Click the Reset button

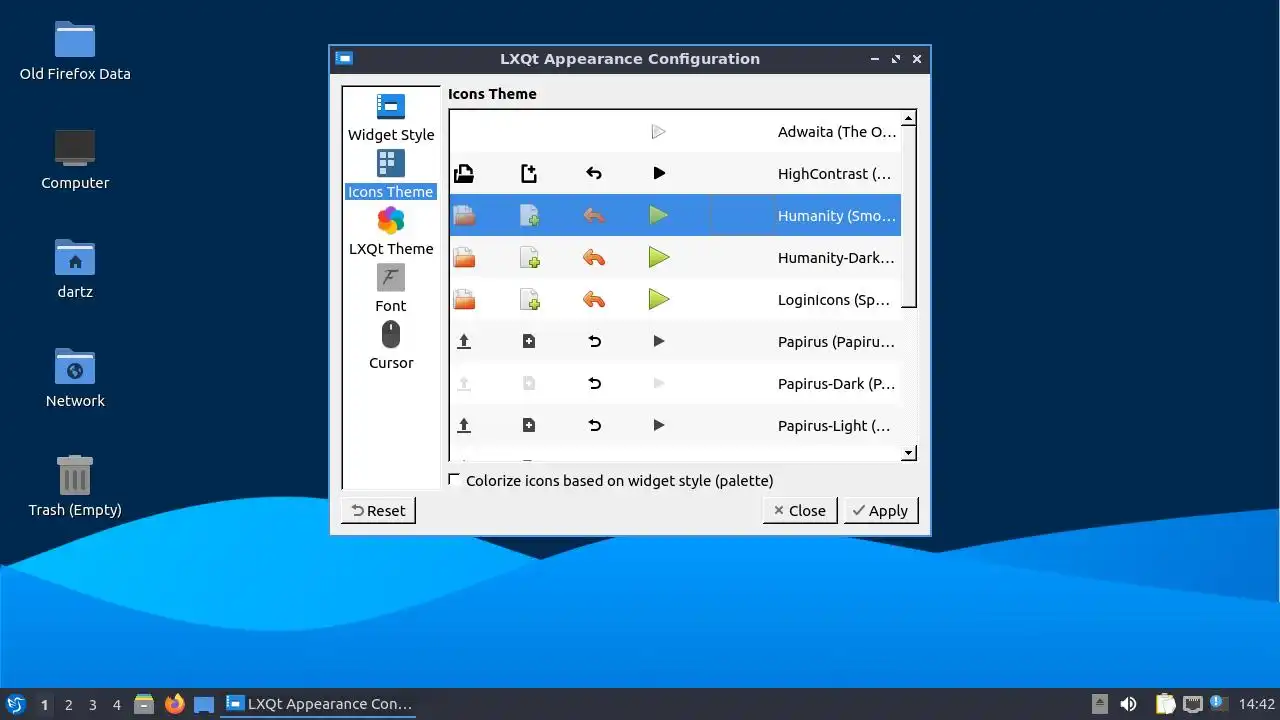point(378,511)
